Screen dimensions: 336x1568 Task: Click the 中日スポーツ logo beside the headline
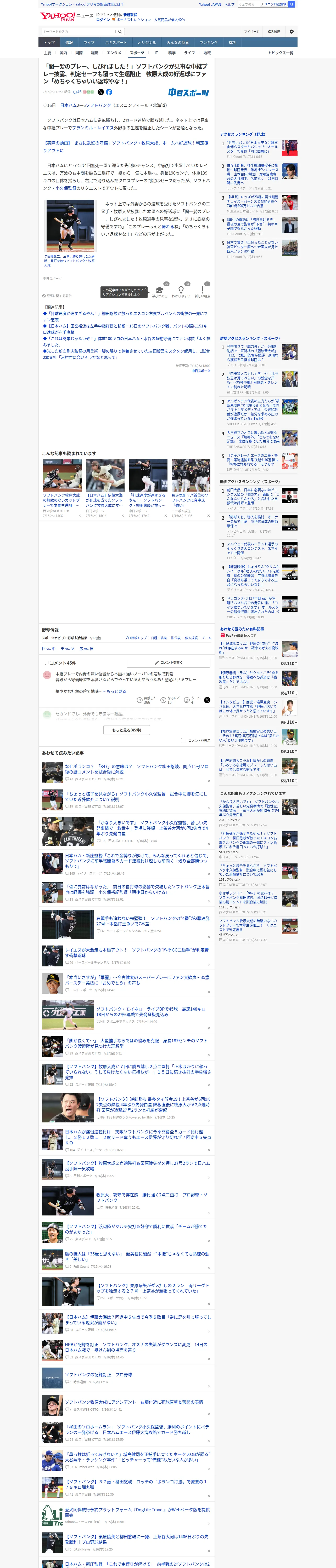click(x=188, y=93)
